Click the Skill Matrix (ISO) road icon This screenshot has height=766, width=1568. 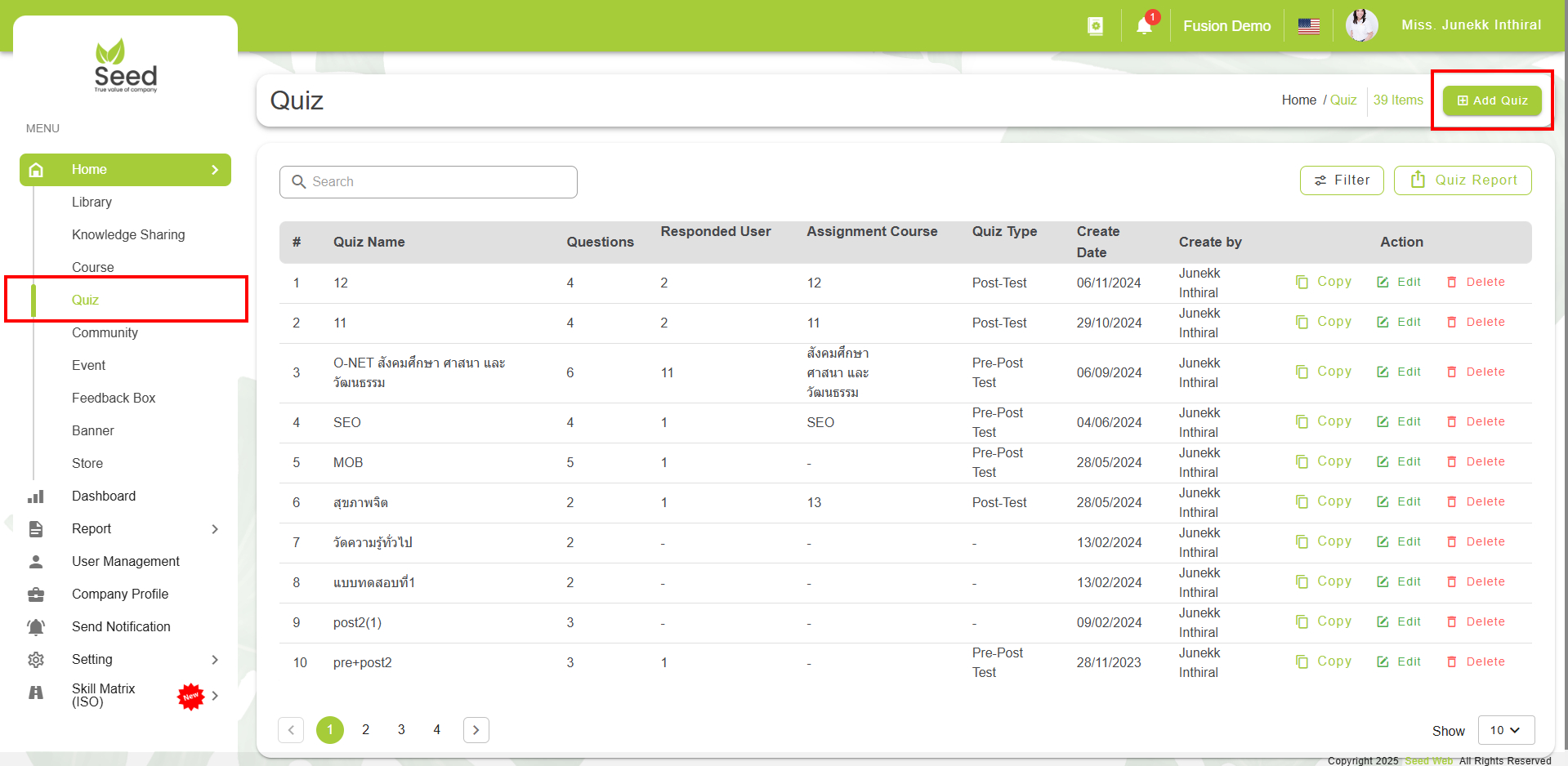(36, 693)
